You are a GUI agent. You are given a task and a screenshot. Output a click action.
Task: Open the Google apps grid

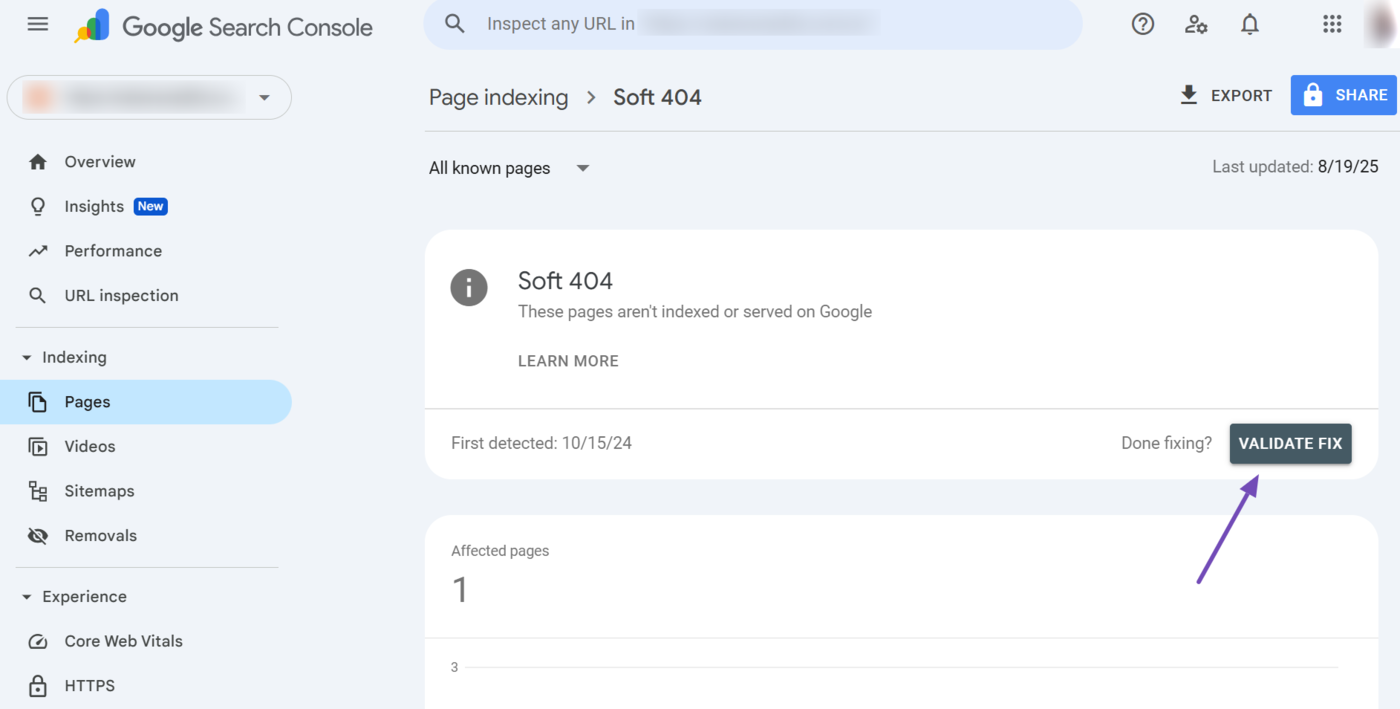(x=1332, y=24)
